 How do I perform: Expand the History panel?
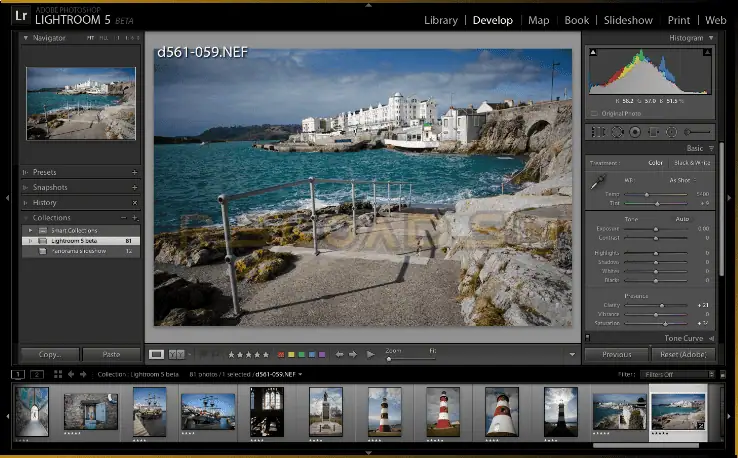tap(25, 202)
